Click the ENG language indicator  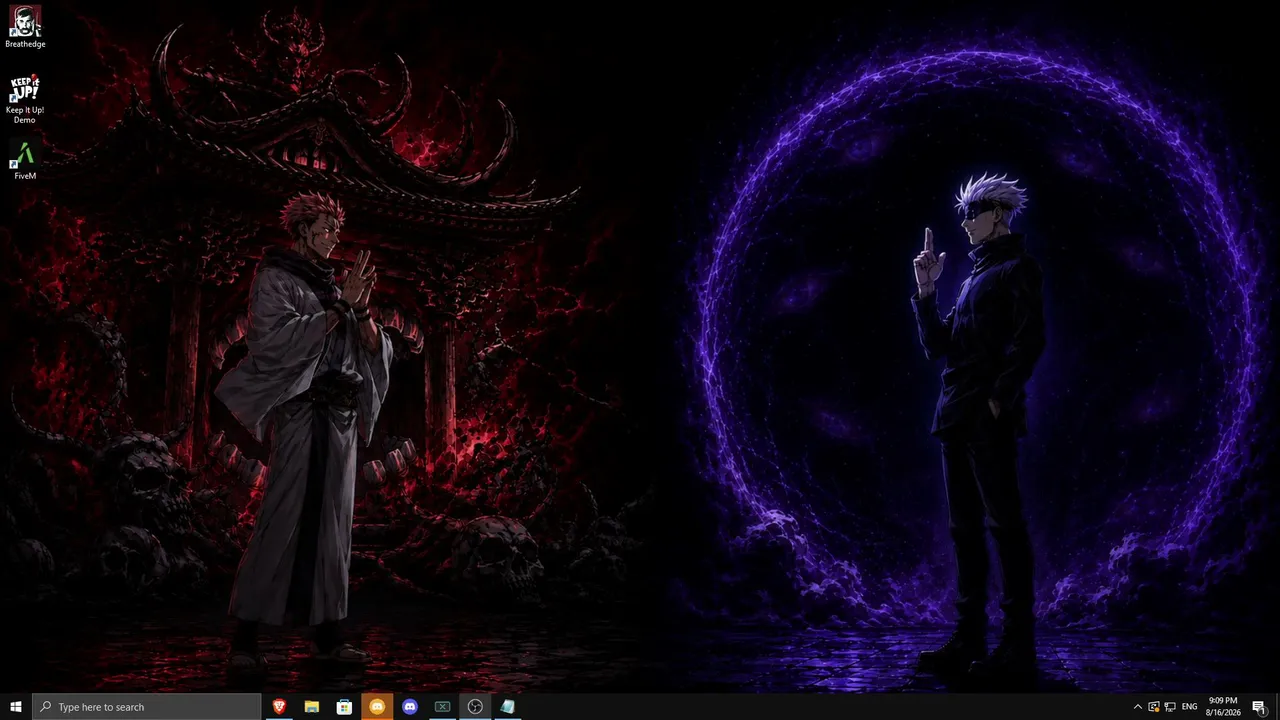click(1190, 707)
